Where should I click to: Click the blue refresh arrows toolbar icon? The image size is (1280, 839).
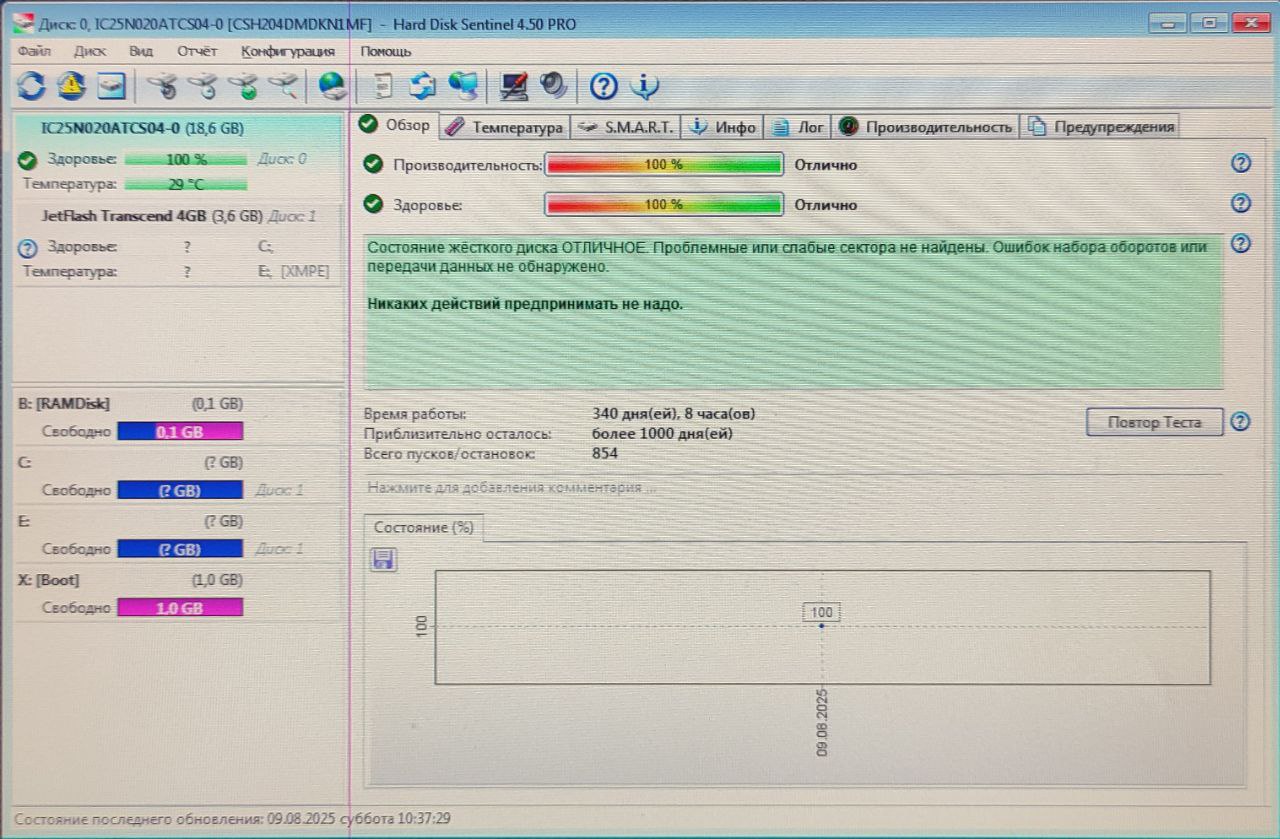pyautogui.click(x=32, y=87)
